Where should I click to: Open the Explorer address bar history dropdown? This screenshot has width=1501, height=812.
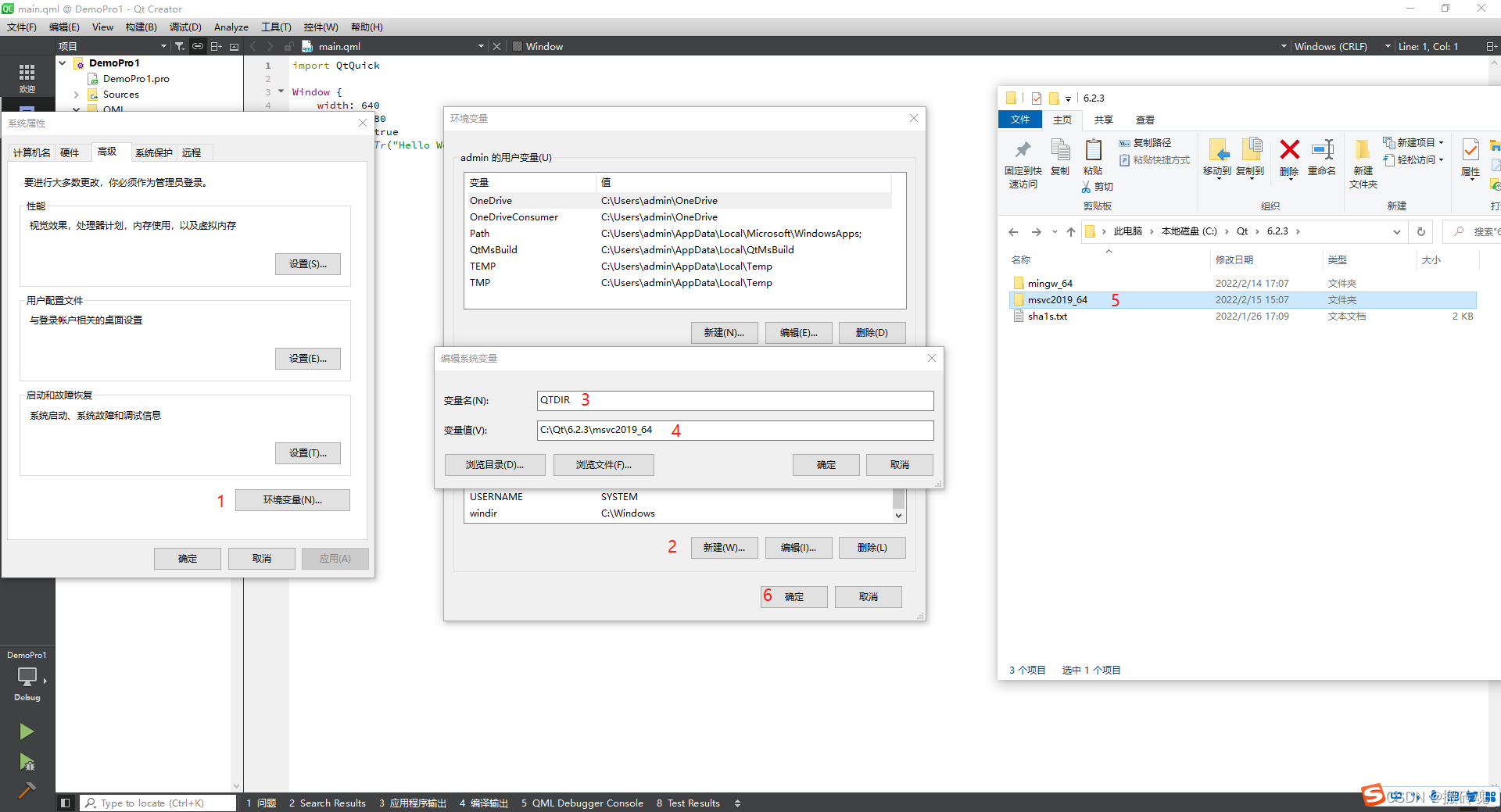point(1396,231)
